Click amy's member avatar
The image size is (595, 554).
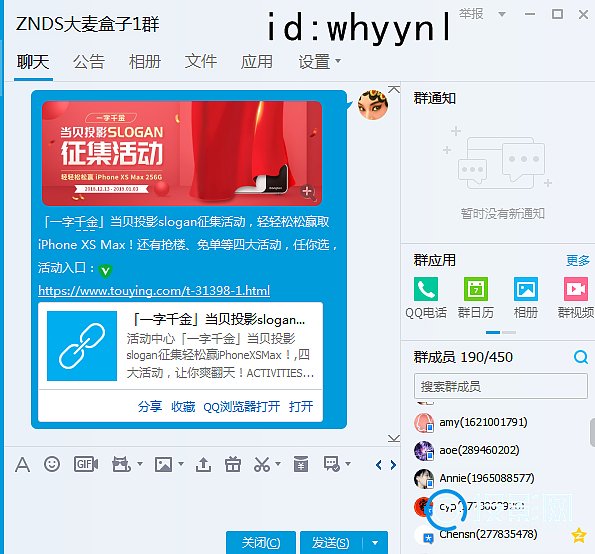click(x=424, y=423)
